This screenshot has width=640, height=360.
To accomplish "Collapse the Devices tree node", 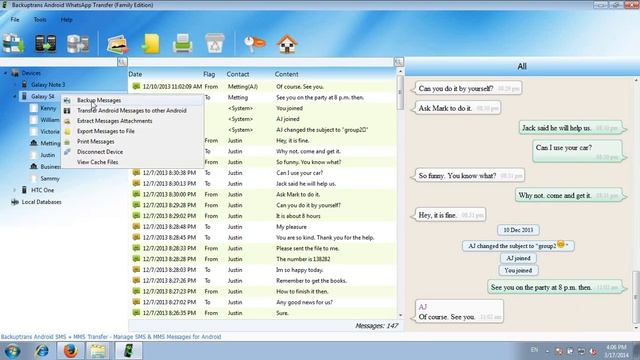I will [x=6, y=73].
